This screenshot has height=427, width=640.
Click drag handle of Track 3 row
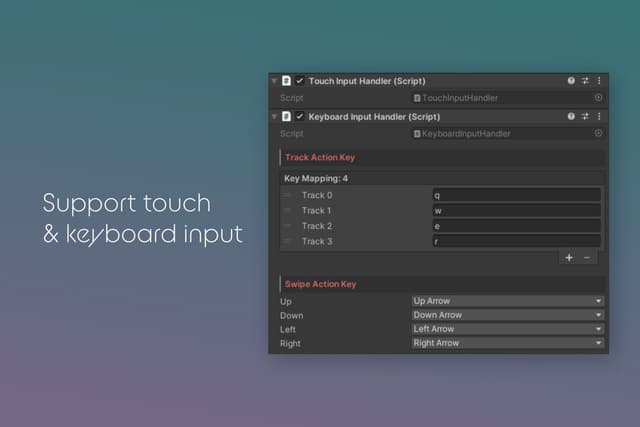[x=287, y=241]
